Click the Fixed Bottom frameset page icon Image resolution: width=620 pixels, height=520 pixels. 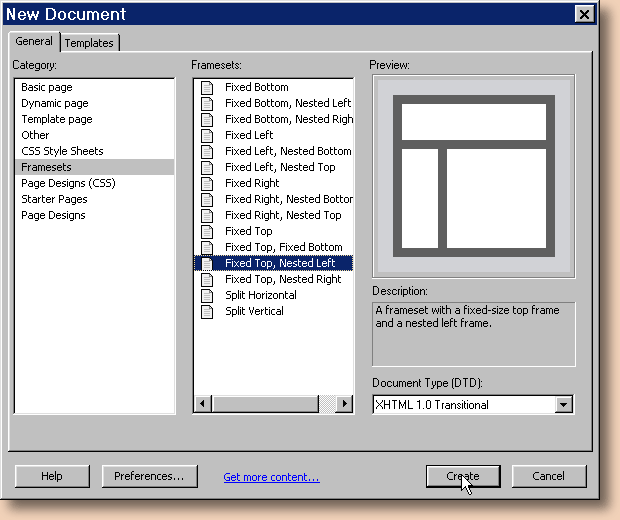tap(207, 87)
